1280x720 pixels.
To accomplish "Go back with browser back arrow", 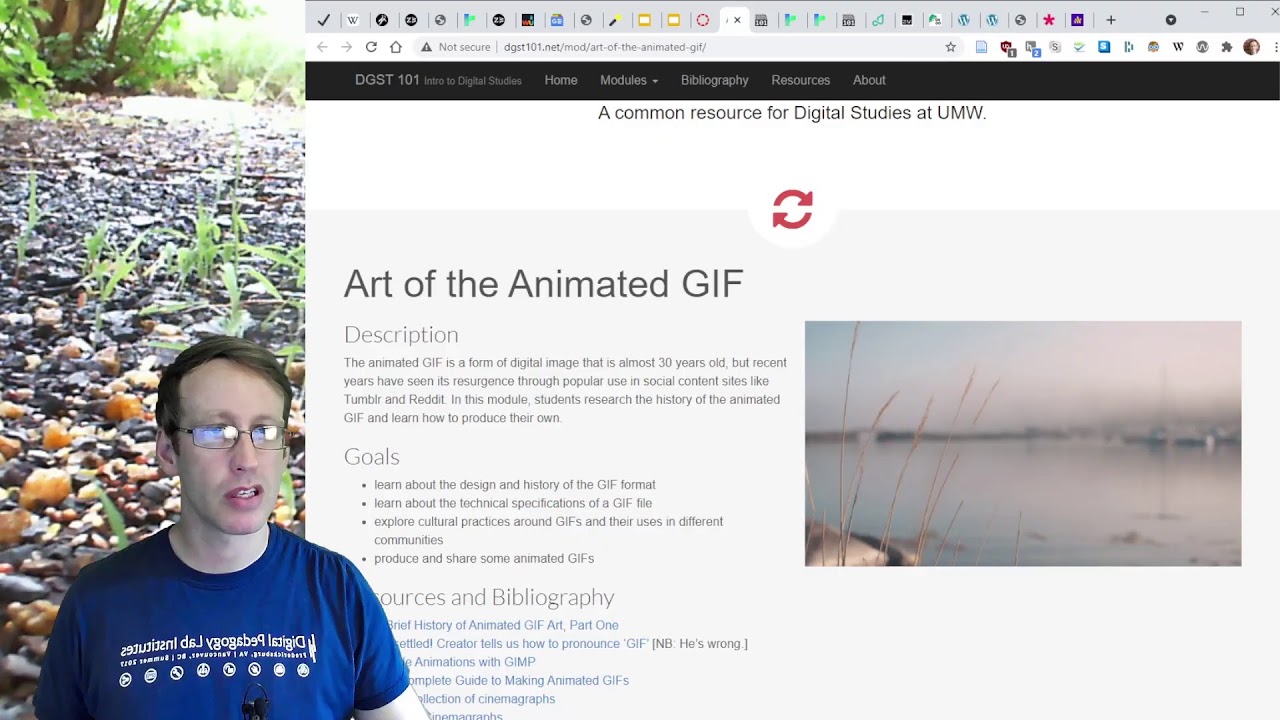I will click(x=322, y=47).
